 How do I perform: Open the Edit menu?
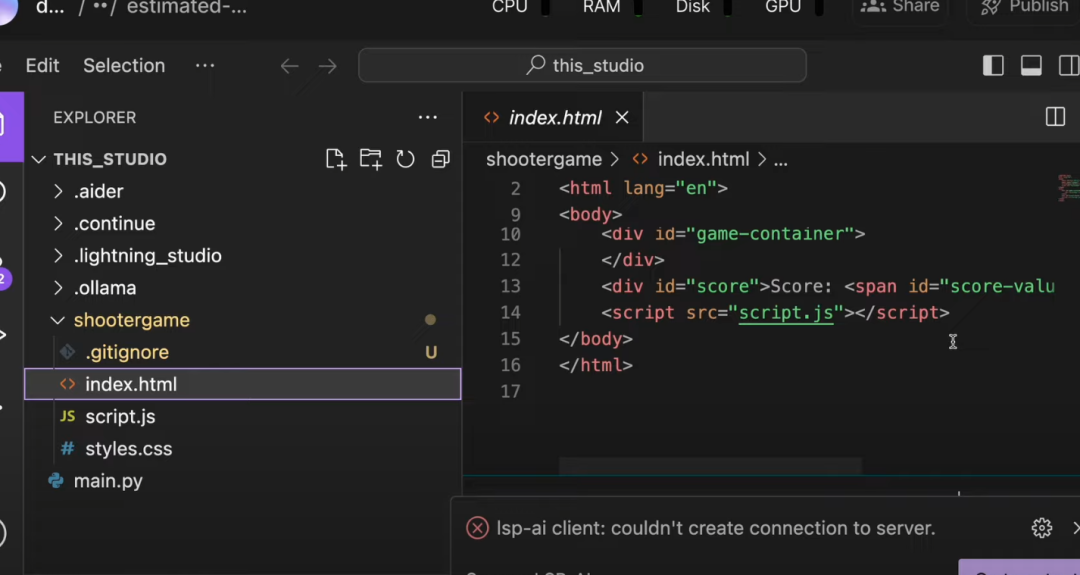tap(42, 66)
